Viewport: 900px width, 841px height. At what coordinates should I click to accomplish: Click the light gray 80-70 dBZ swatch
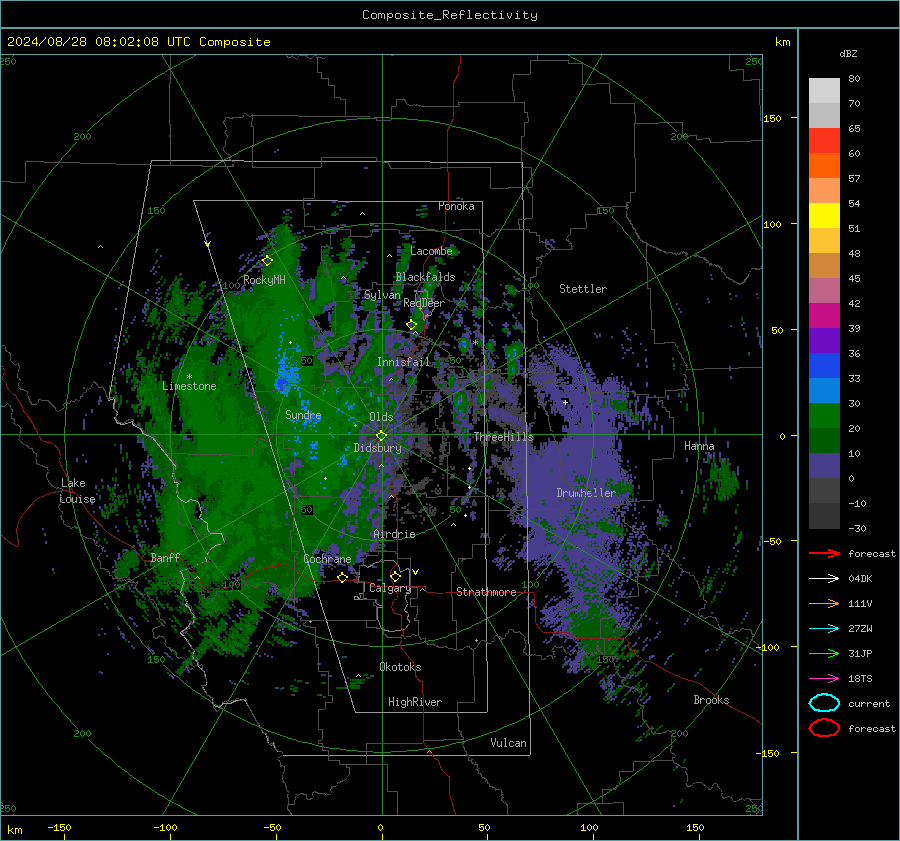(x=824, y=91)
